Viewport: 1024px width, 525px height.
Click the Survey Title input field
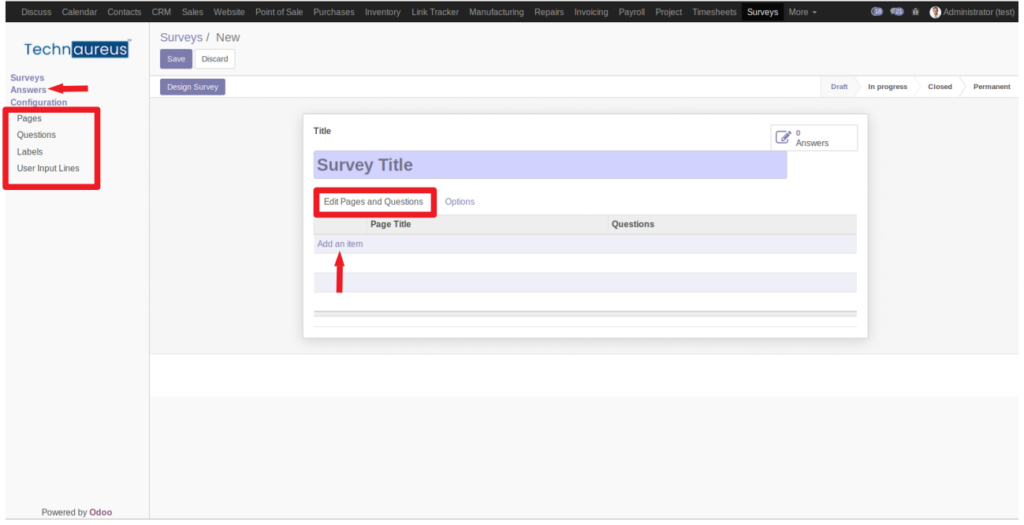click(550, 165)
